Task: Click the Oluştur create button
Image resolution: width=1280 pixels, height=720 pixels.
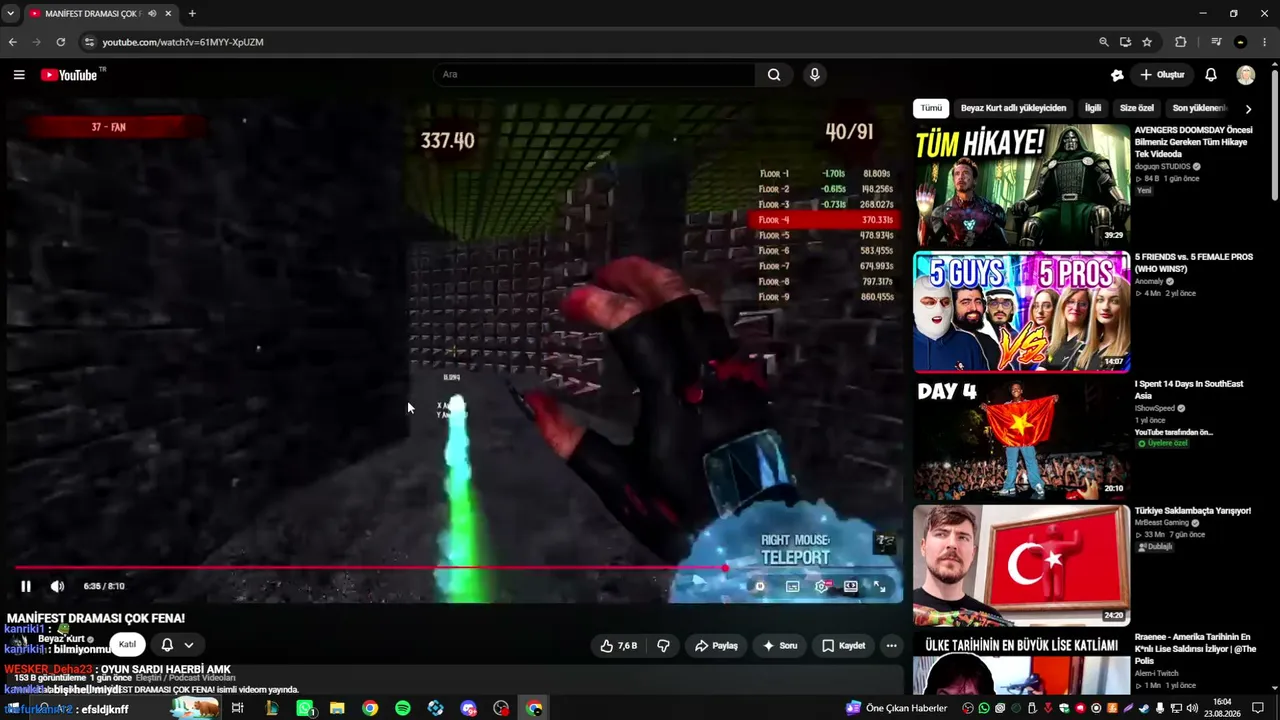Action: [x=1162, y=75]
